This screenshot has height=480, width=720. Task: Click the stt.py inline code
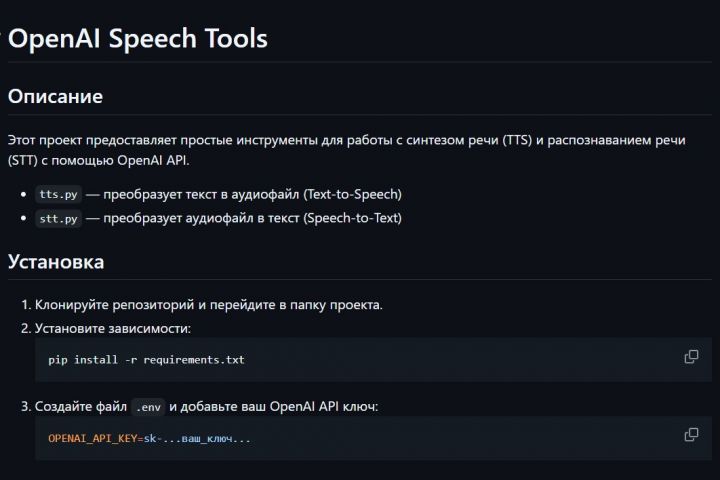(x=58, y=218)
